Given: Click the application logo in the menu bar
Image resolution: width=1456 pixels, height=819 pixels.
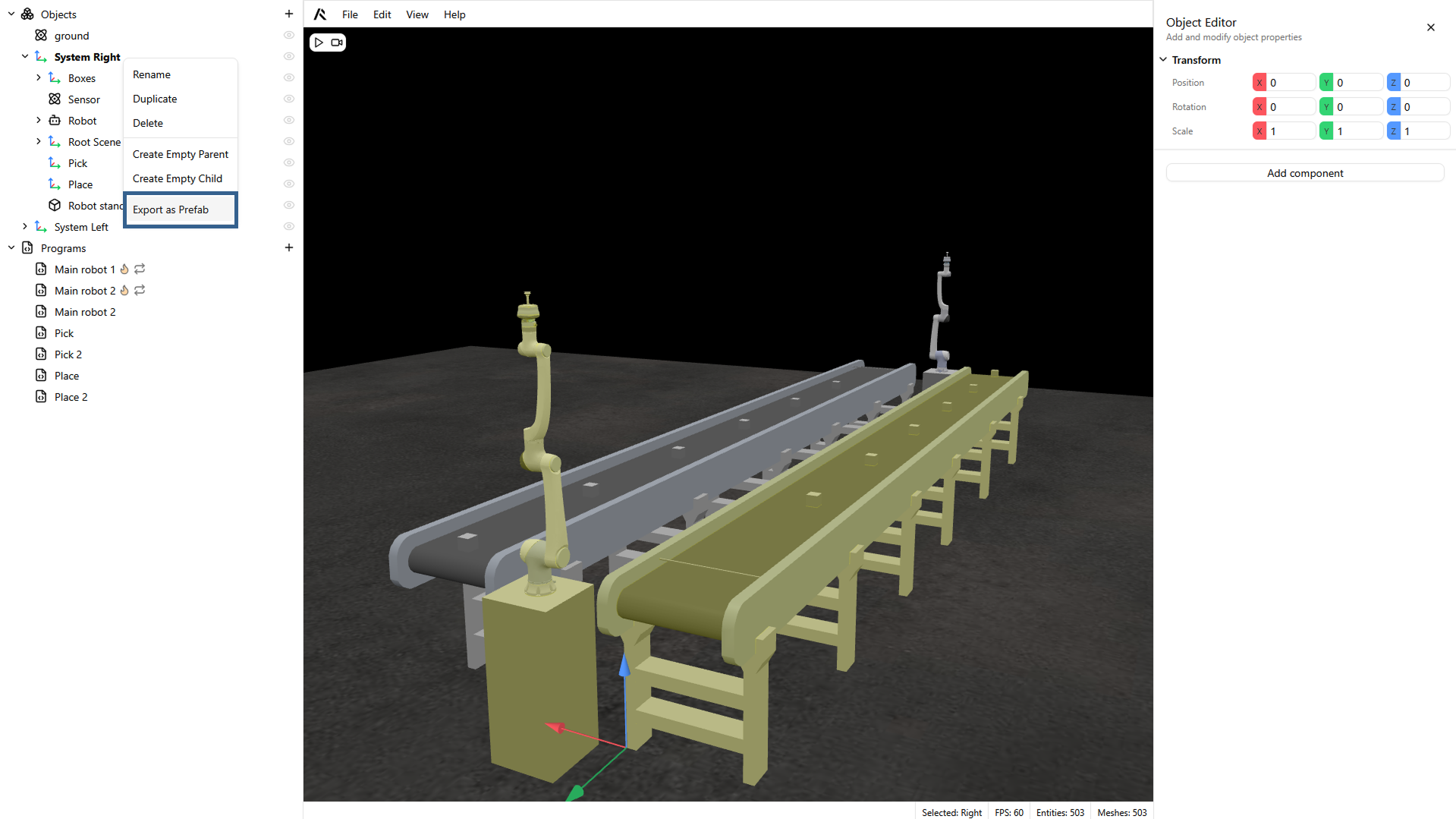Looking at the screenshot, I should point(320,14).
